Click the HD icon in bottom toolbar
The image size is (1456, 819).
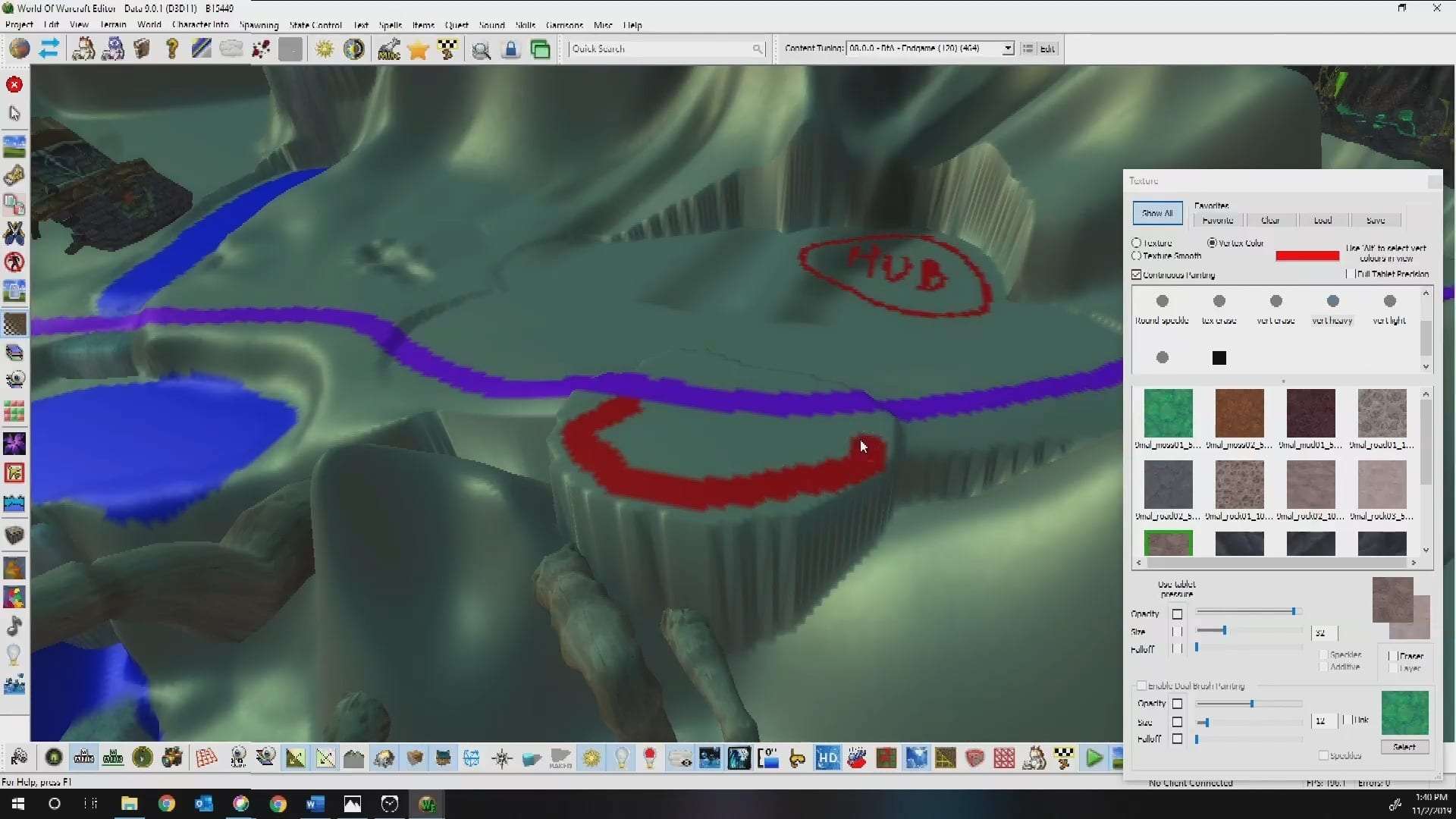[x=827, y=758]
